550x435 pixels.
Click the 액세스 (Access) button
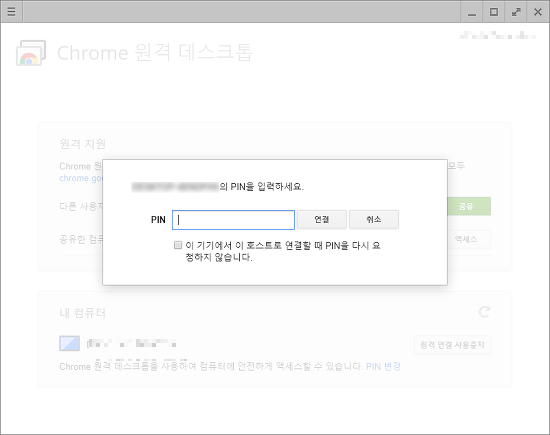tap(469, 239)
